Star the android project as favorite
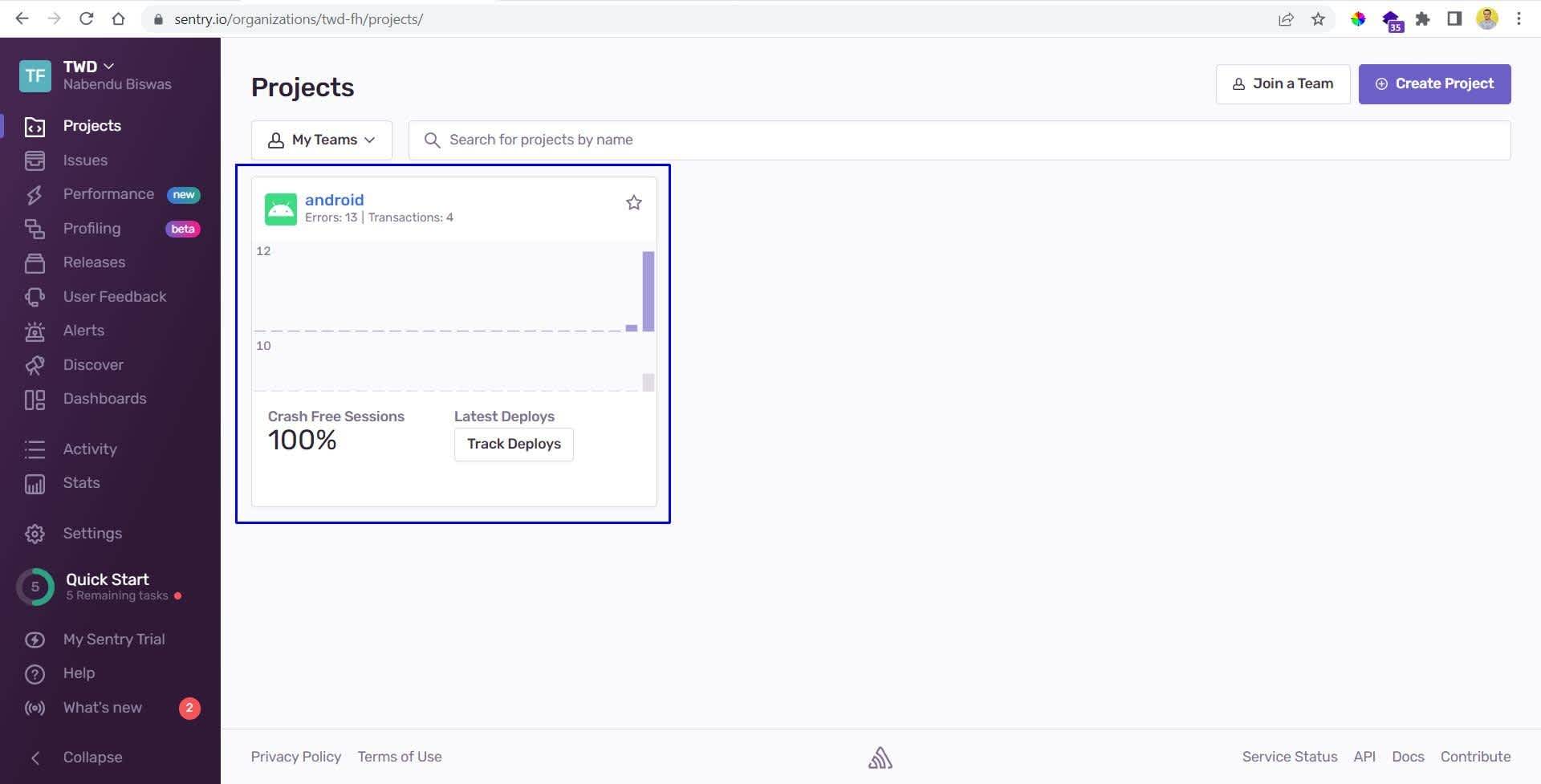 (x=634, y=202)
